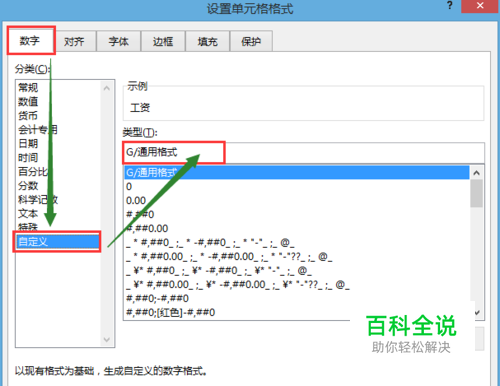Switch to the 数字 tab
Screen dimensions: 500x386
click(x=31, y=41)
